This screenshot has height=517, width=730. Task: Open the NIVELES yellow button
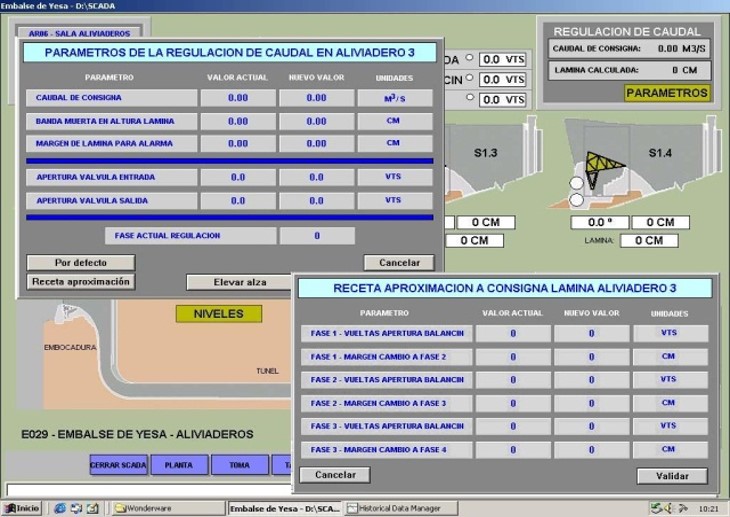pyautogui.click(x=219, y=314)
